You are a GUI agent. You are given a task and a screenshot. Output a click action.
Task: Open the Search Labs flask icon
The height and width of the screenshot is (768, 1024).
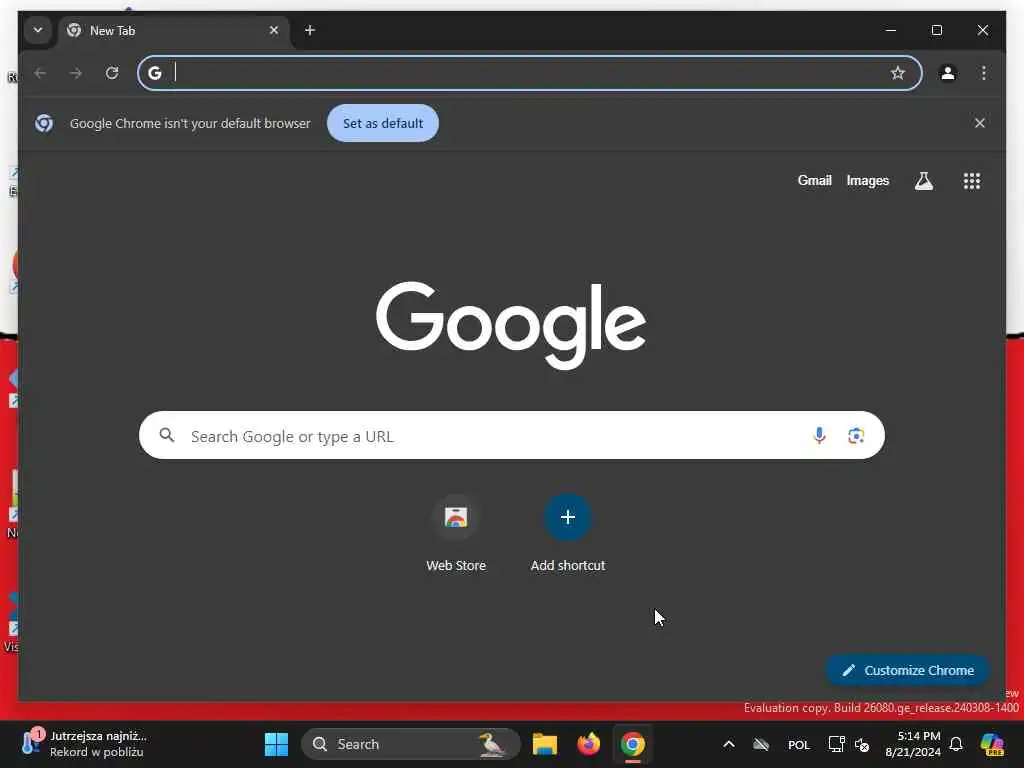(923, 181)
